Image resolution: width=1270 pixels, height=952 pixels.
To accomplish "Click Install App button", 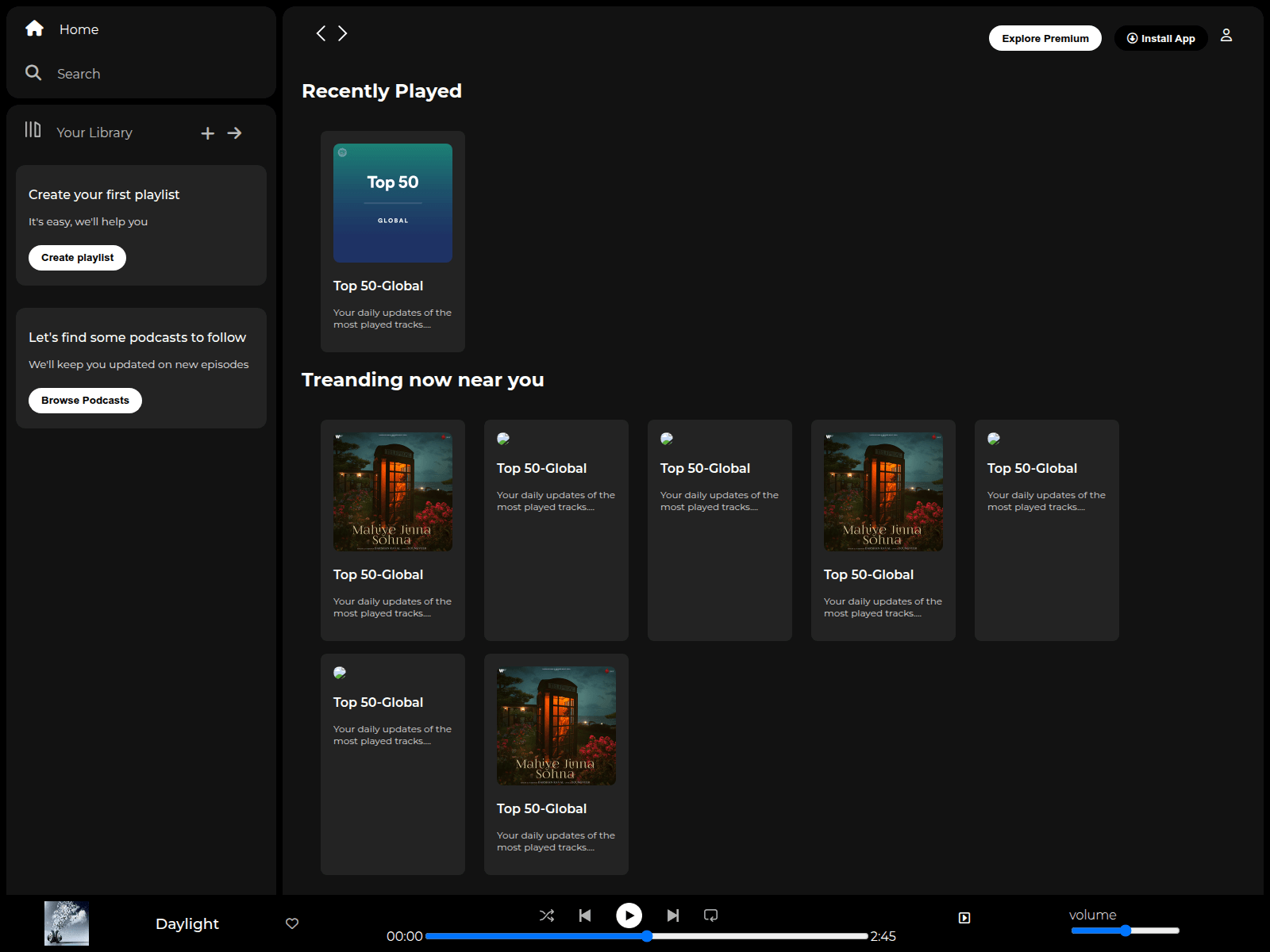I will coord(1161,38).
